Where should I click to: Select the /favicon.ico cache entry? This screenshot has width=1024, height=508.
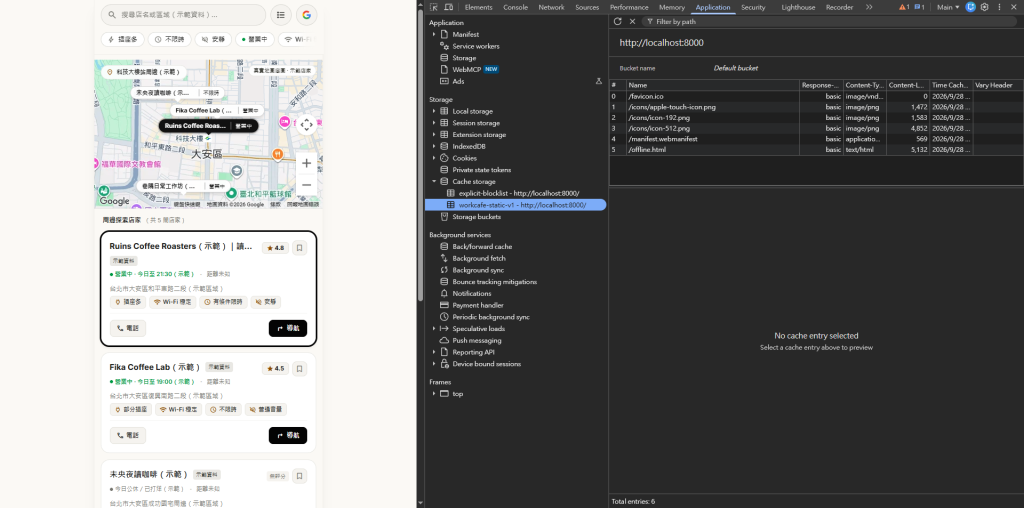[x=816, y=96]
